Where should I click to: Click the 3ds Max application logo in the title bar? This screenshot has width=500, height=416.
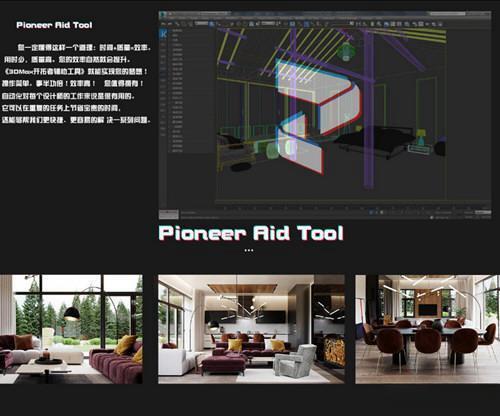click(163, 15)
